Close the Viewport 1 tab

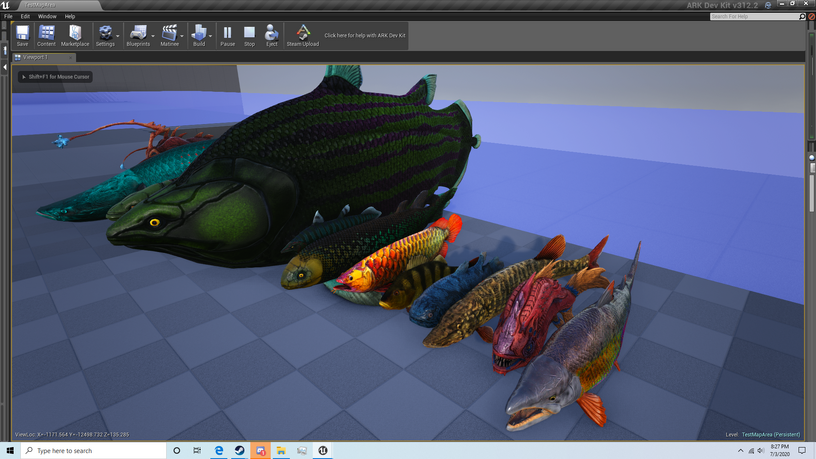(71, 58)
